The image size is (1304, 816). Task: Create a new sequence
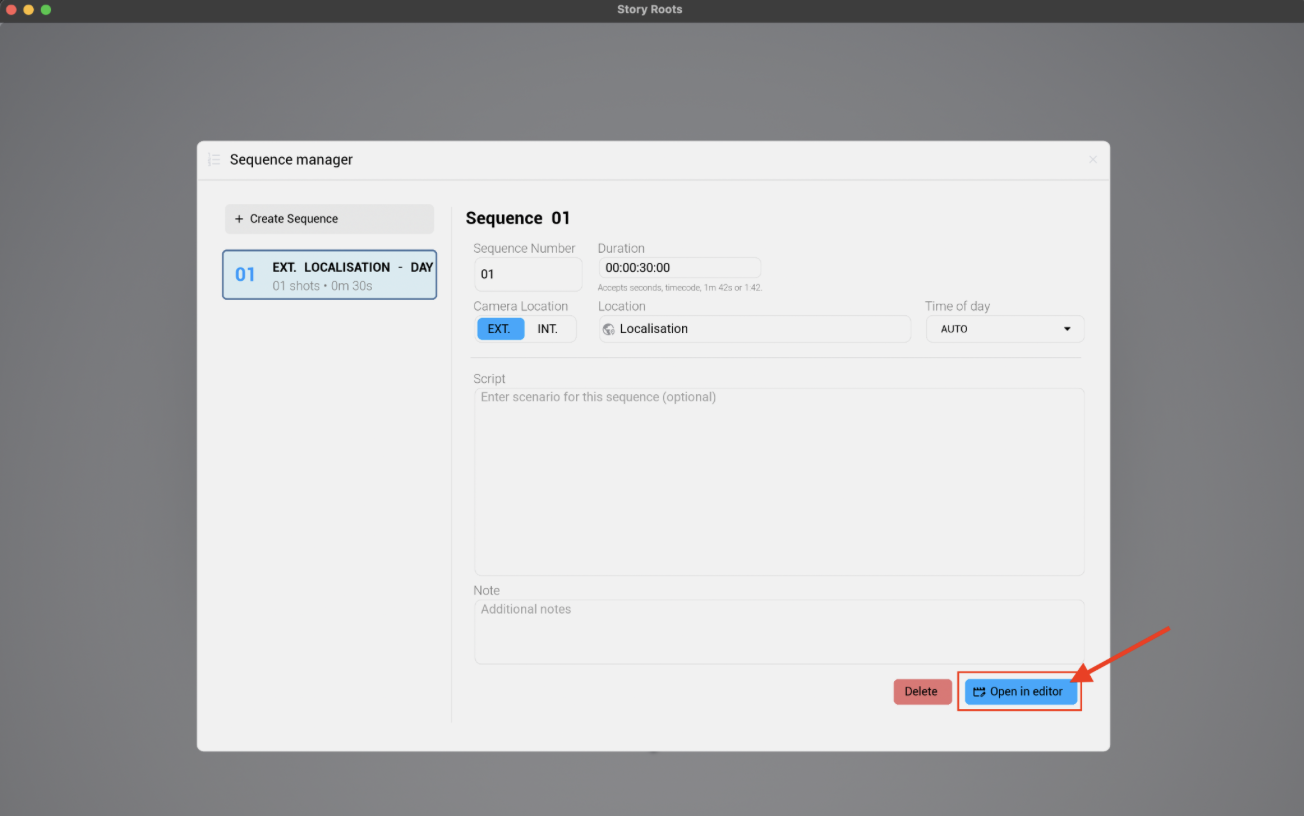click(x=329, y=219)
